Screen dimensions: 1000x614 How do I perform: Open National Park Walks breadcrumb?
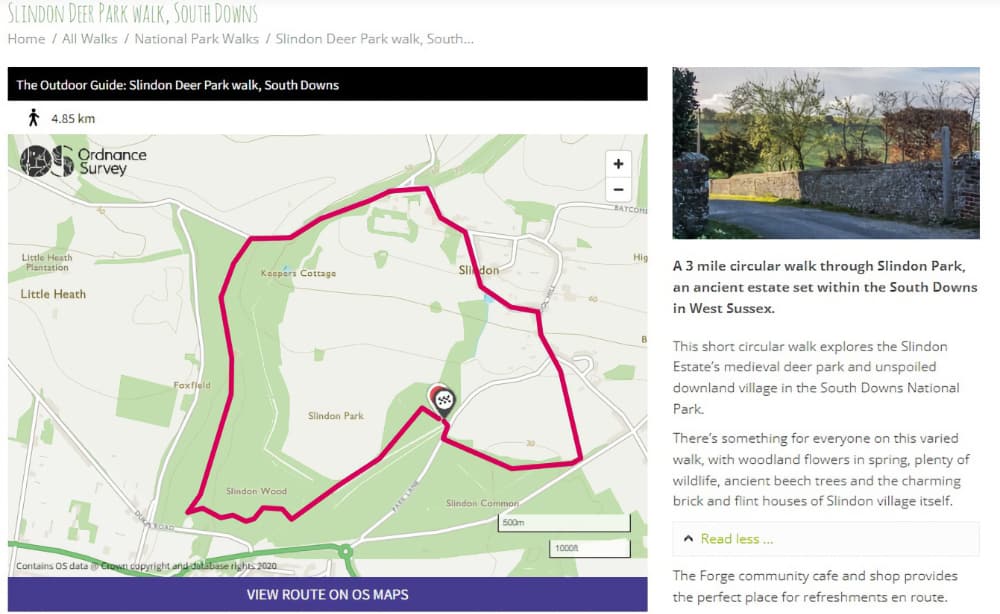tap(196, 39)
